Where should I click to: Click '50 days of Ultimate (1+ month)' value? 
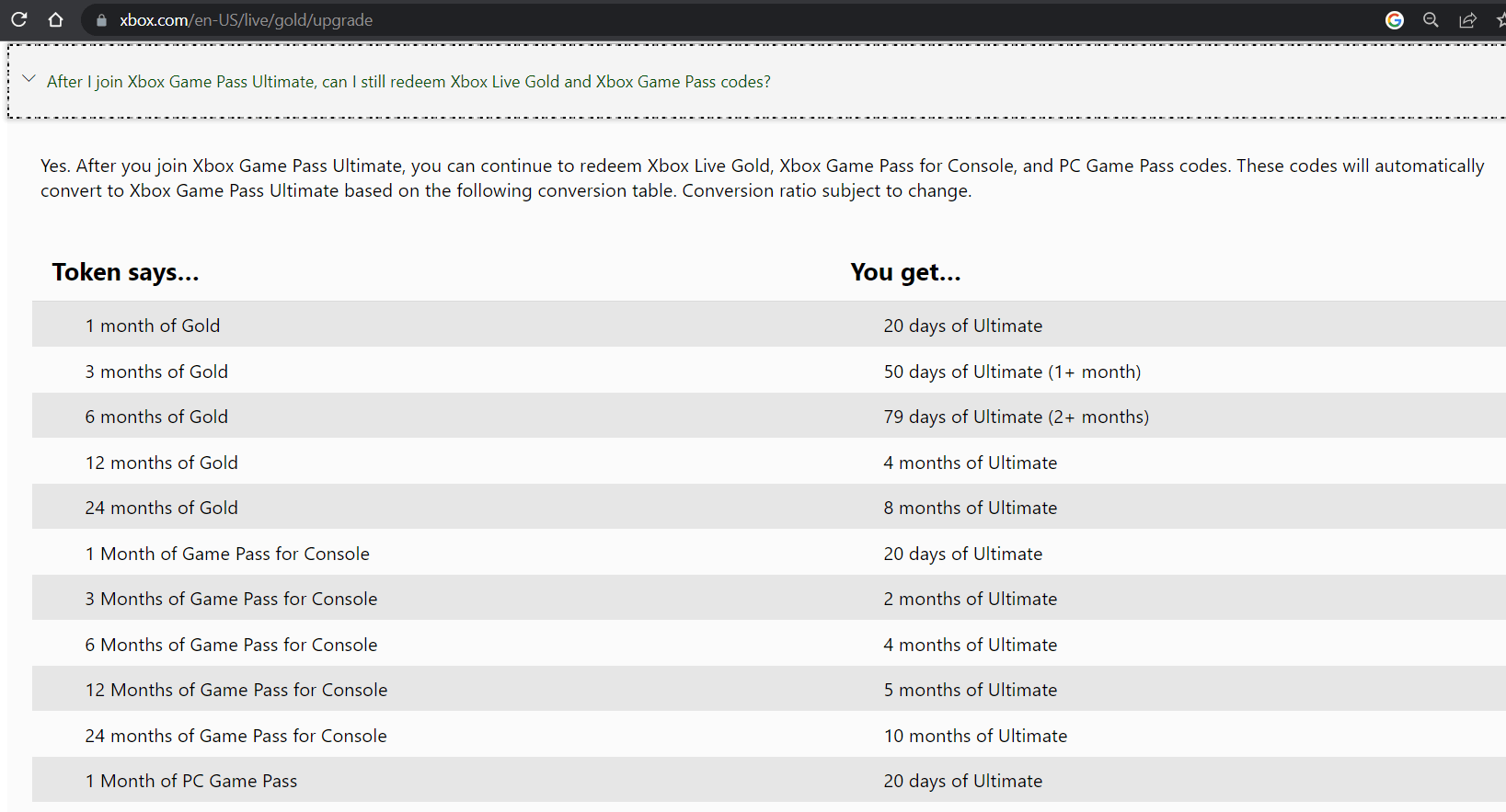[1012, 372]
